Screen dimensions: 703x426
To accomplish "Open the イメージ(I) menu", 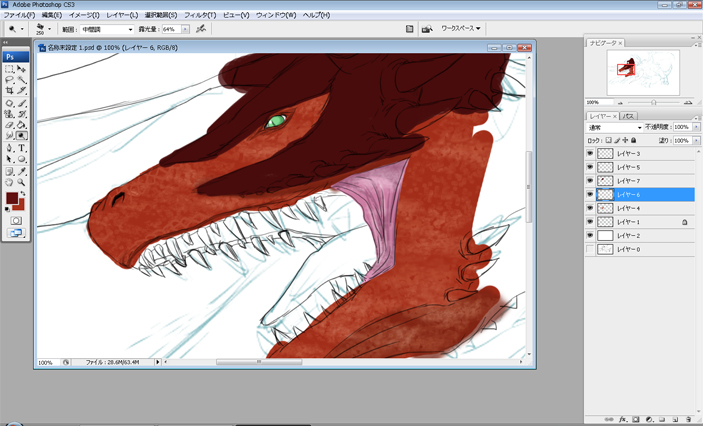I will click(x=84, y=15).
